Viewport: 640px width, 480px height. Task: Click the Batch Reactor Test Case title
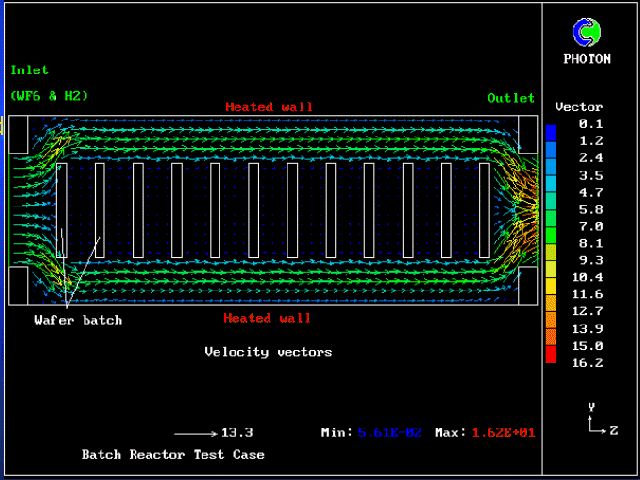173,455
